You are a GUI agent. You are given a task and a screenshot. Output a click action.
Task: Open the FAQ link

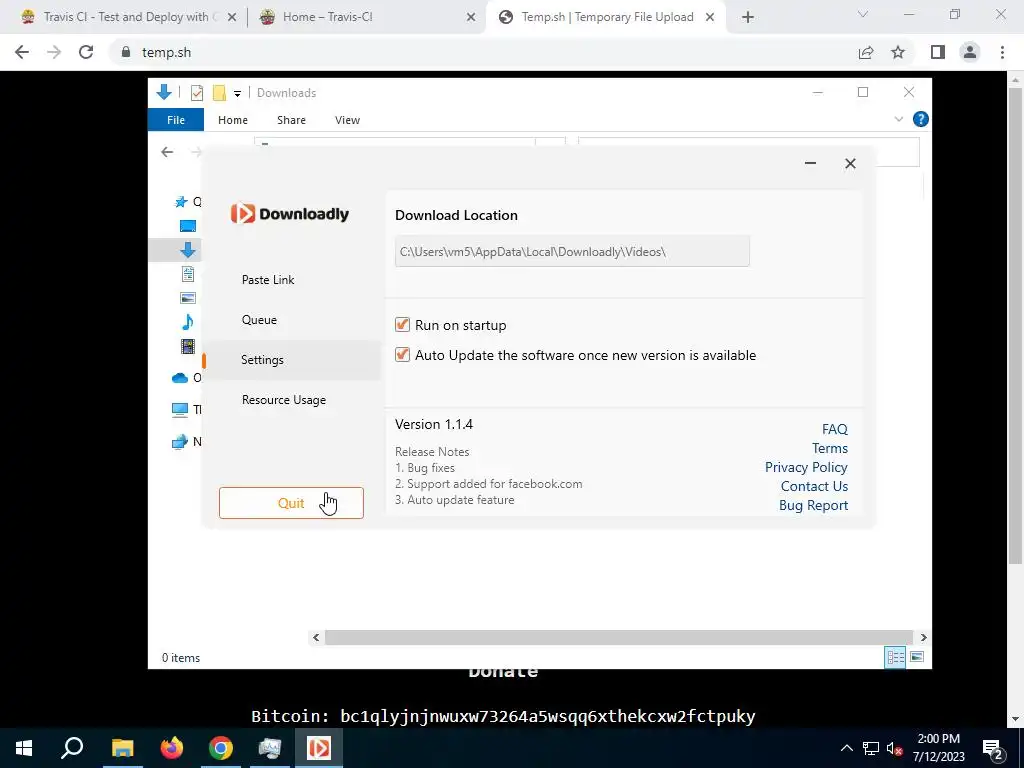point(835,429)
